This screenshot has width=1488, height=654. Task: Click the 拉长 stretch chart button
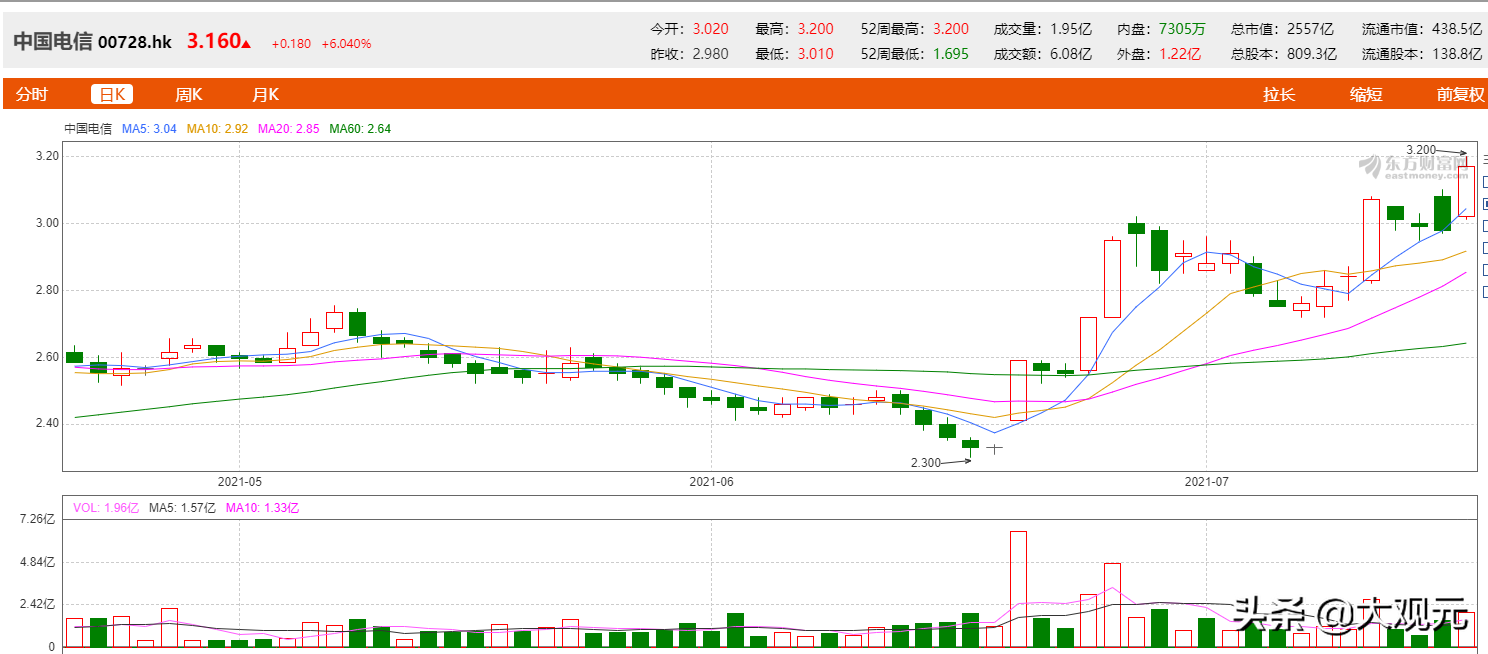1279,94
